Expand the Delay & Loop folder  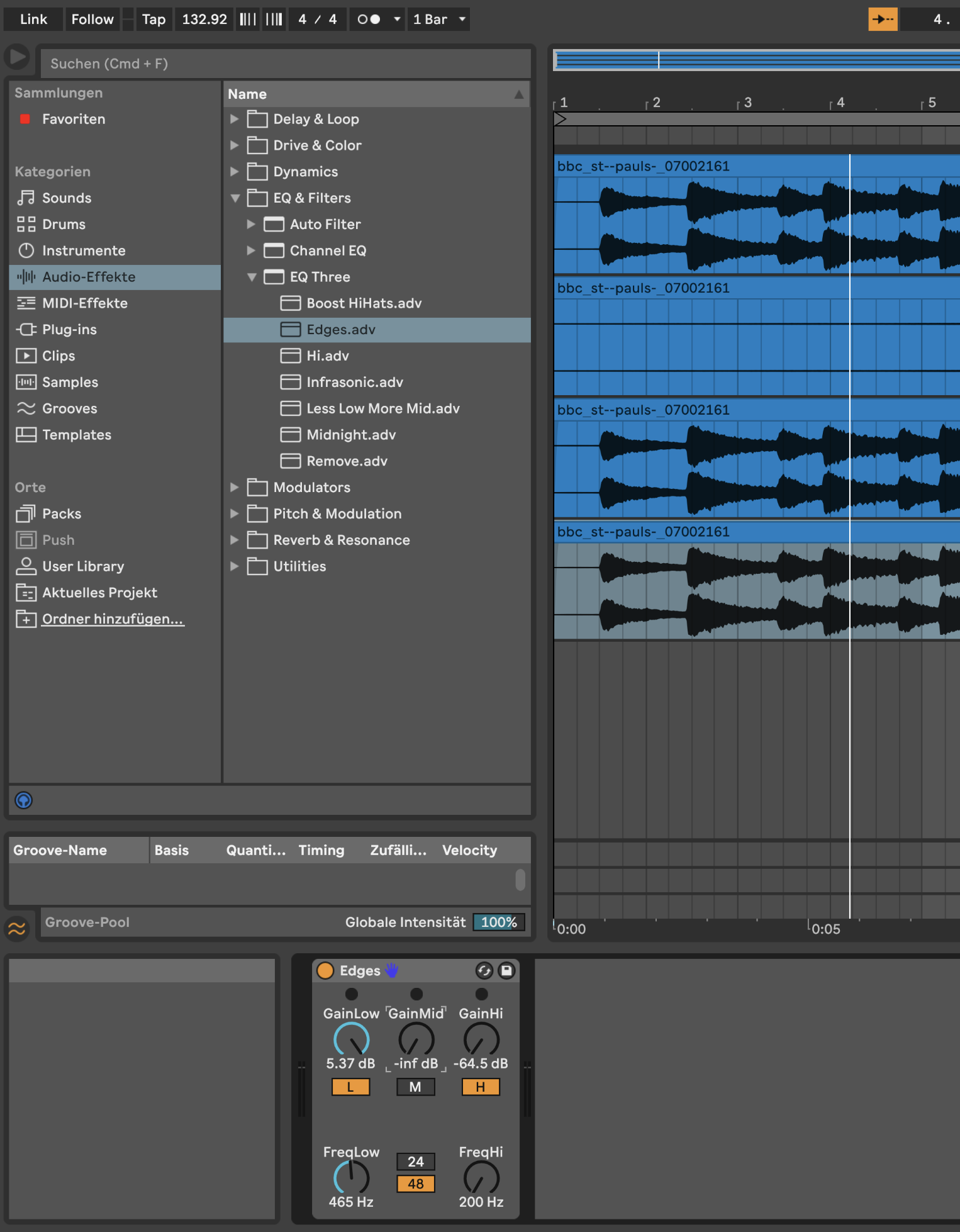(x=234, y=119)
